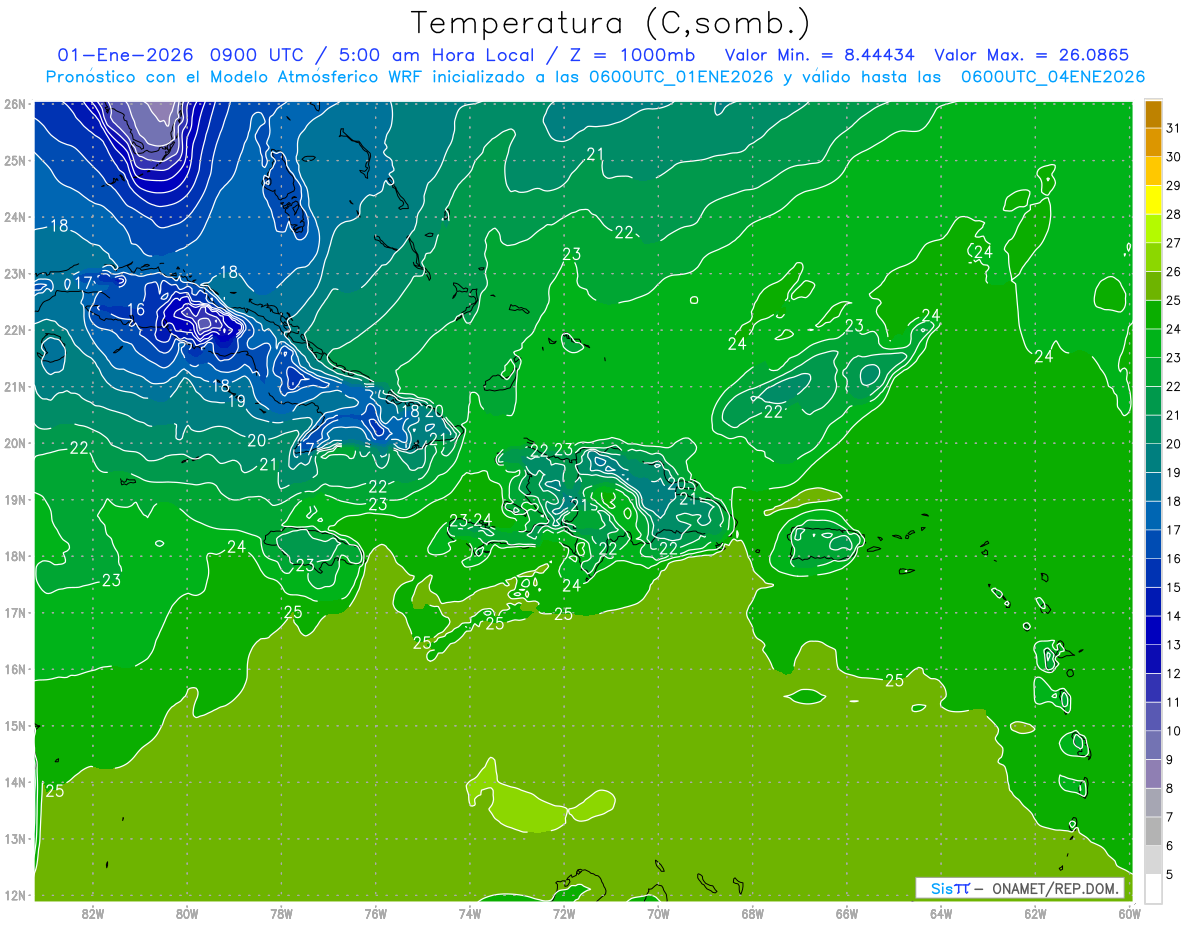Click the latitude axis label "21N"
Screen dimensions: 1200x927
click(x=14, y=387)
